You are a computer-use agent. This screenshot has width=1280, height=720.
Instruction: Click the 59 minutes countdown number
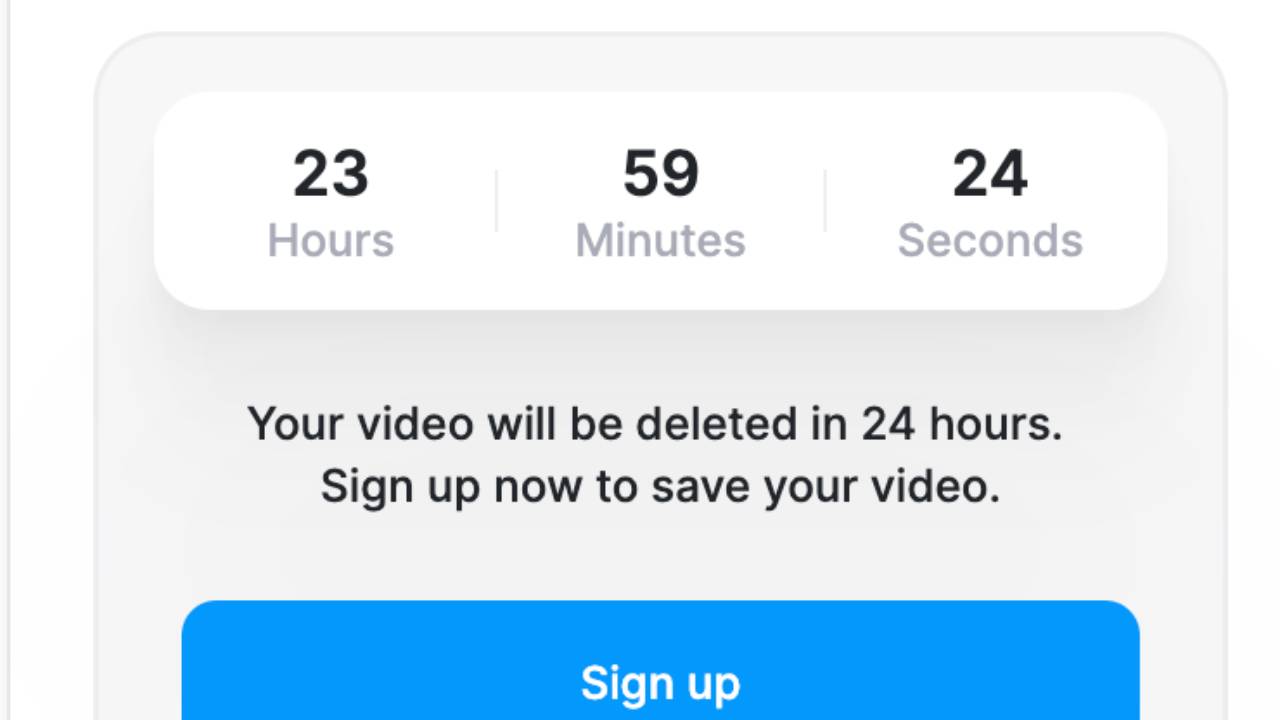tap(660, 174)
